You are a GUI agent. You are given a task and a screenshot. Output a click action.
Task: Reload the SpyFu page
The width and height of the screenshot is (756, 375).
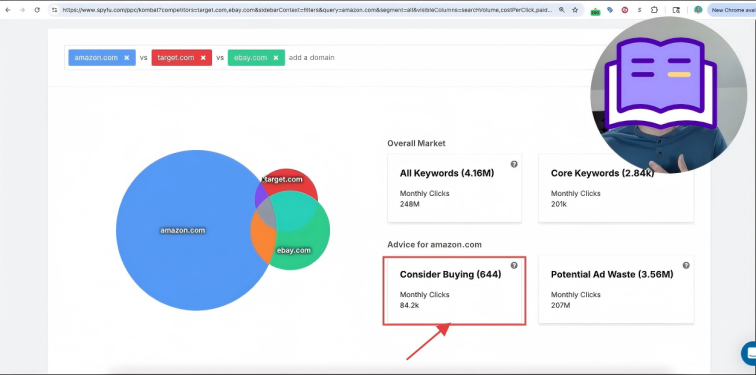[37, 10]
